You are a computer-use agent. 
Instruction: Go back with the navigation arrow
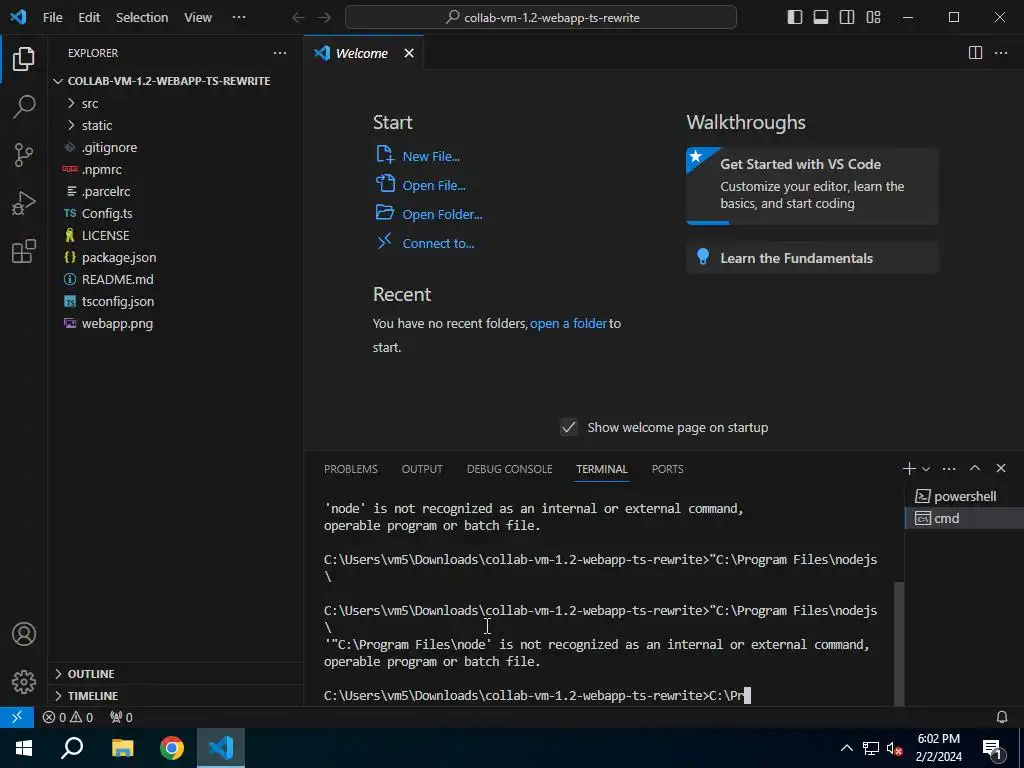point(298,18)
